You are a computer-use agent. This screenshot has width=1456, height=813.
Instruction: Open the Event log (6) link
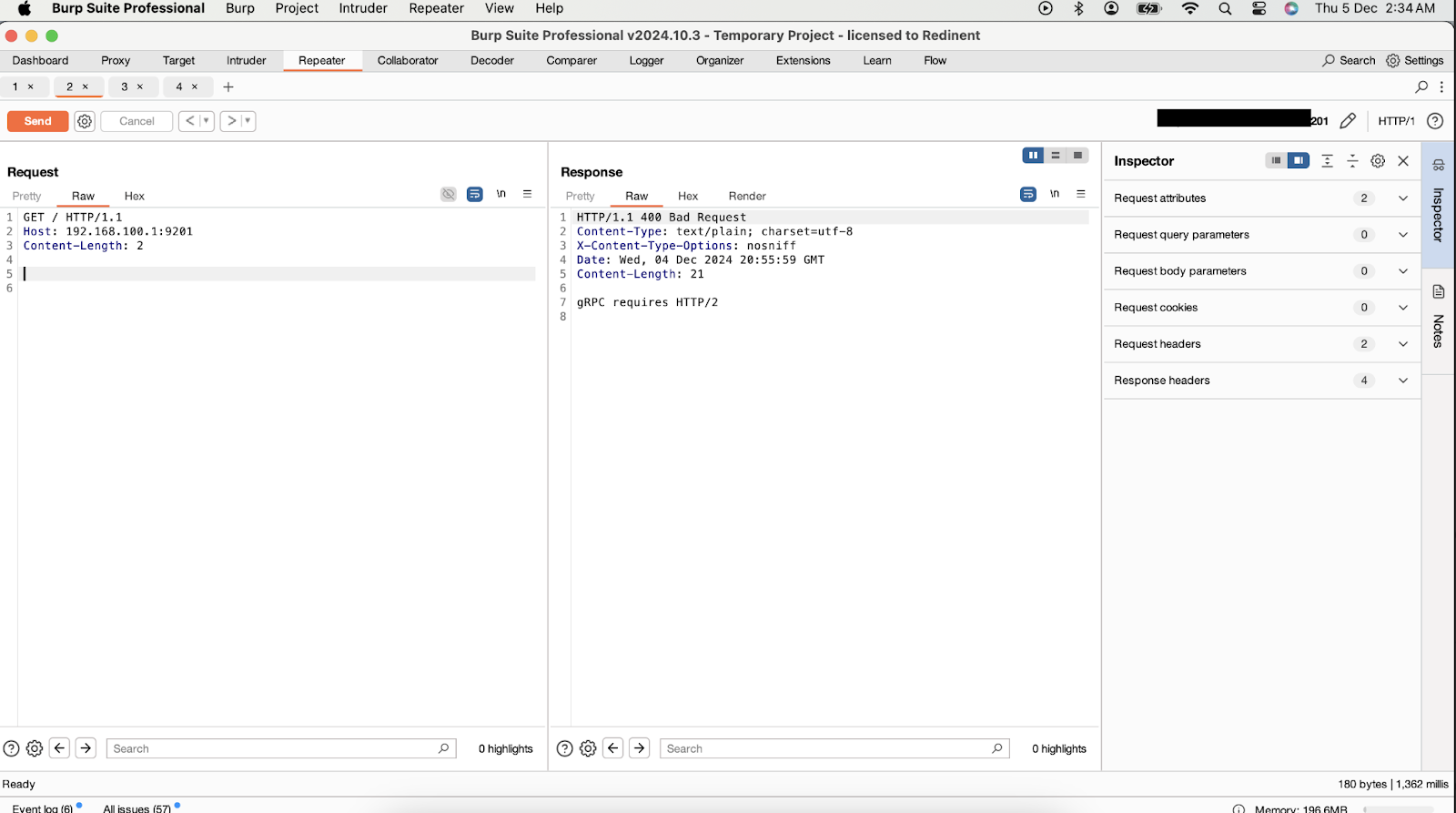pos(42,808)
